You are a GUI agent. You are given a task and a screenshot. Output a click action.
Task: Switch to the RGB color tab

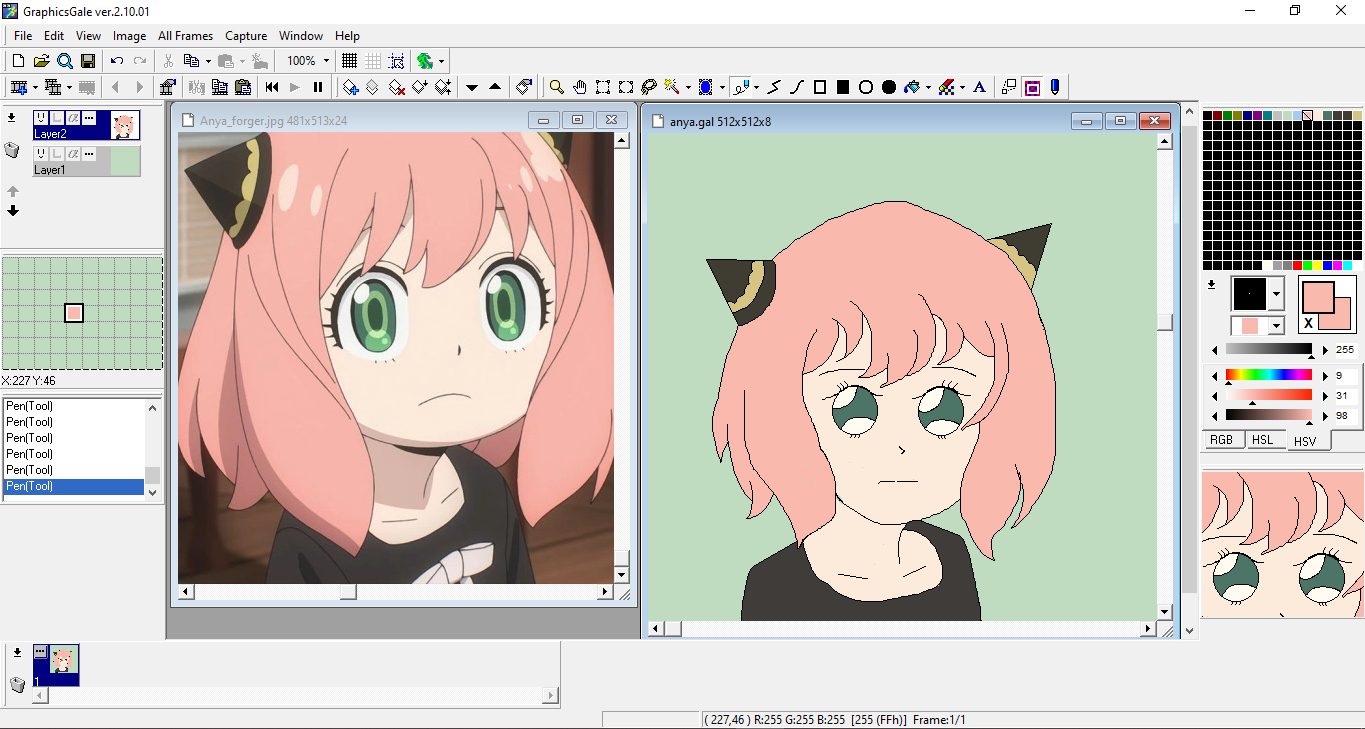click(1221, 440)
